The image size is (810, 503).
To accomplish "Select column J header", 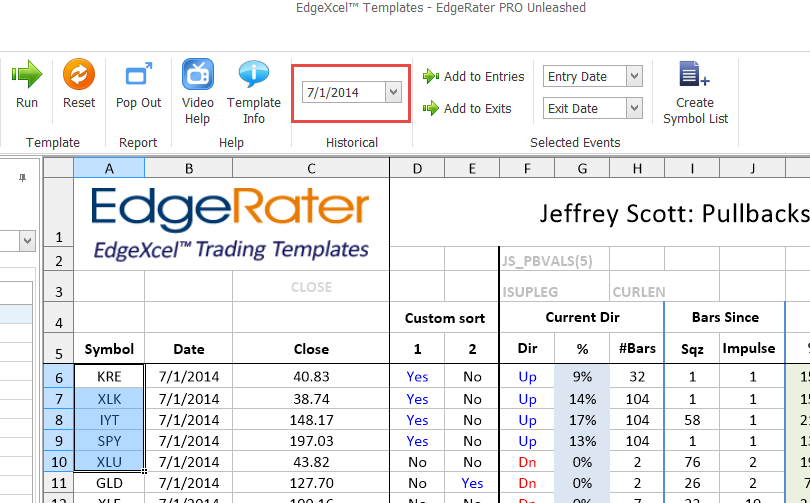I will click(x=753, y=168).
